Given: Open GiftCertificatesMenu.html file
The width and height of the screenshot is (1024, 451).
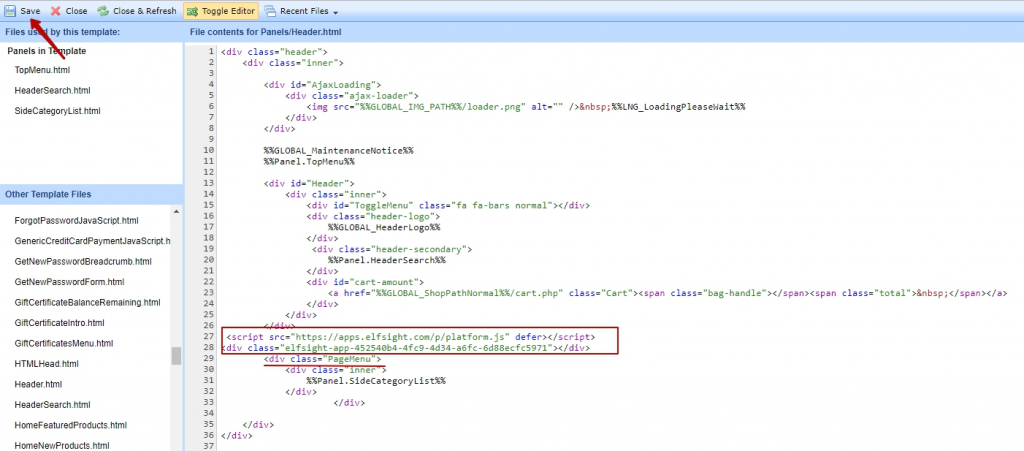Looking at the screenshot, I should tap(63, 343).
